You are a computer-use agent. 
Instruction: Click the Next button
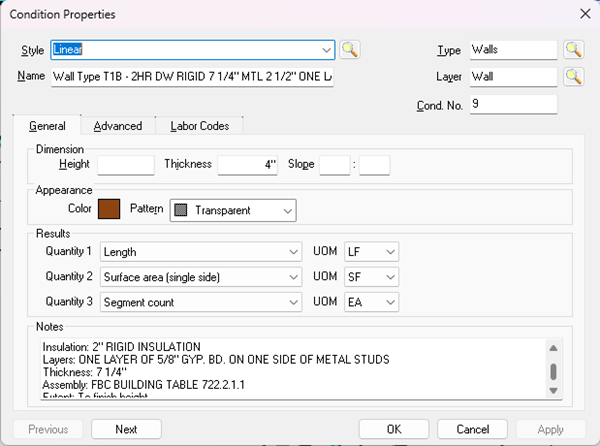[126, 429]
